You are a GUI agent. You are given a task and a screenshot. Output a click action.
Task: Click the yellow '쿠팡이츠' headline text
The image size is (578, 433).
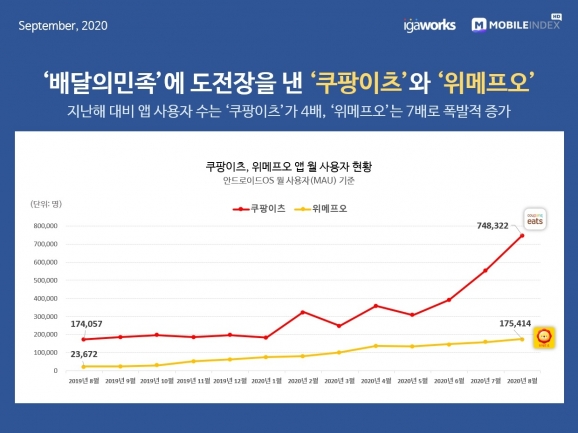point(359,82)
